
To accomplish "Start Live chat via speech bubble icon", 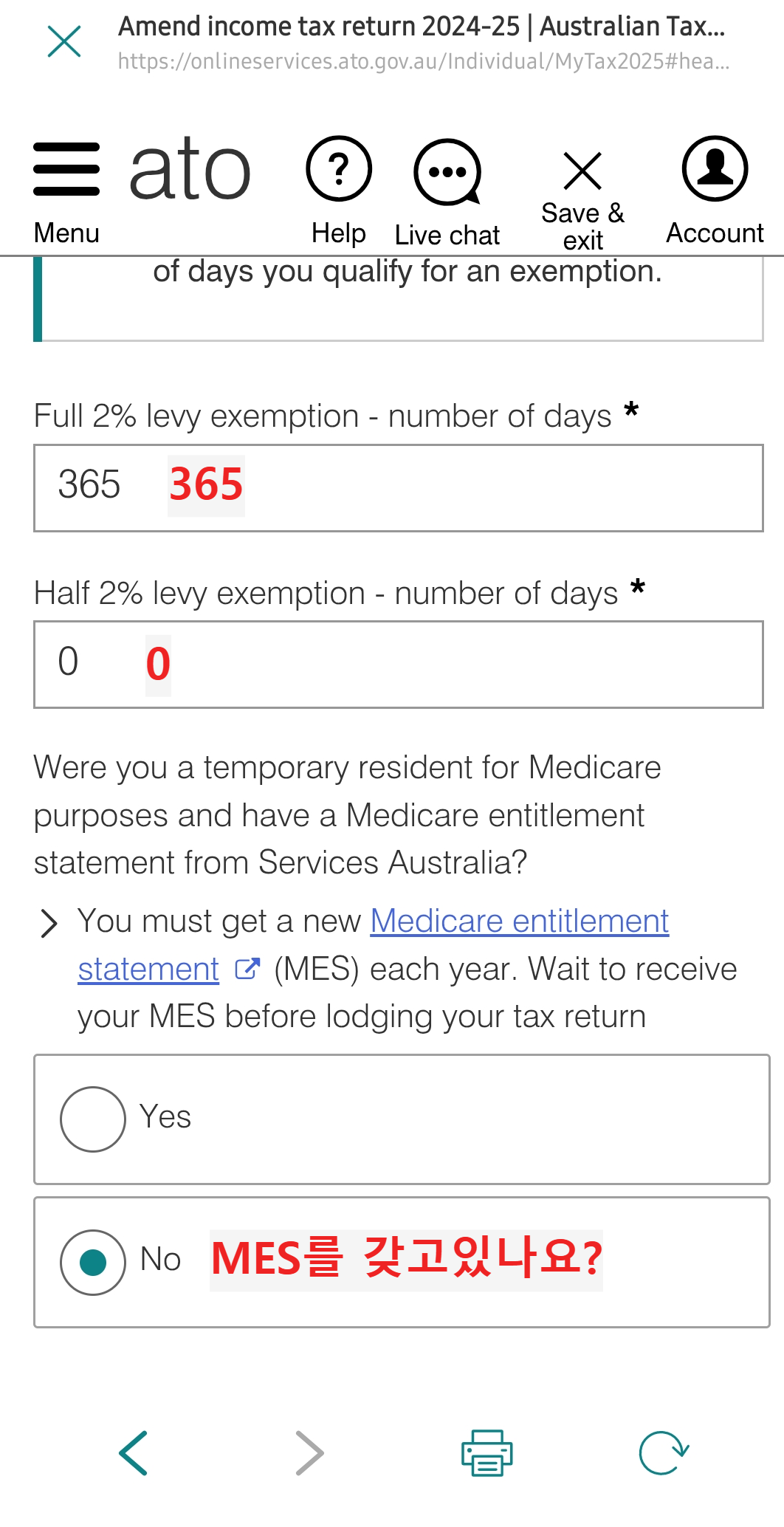I will [x=447, y=172].
